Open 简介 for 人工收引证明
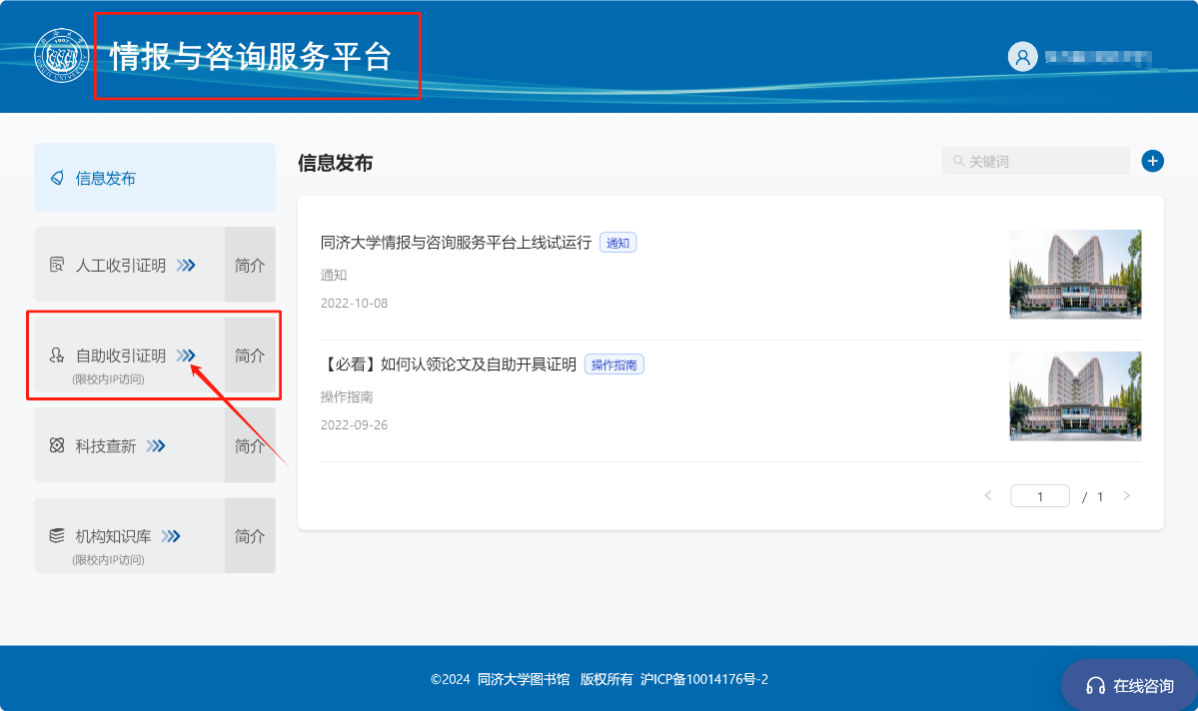The image size is (1198, 711). [250, 265]
